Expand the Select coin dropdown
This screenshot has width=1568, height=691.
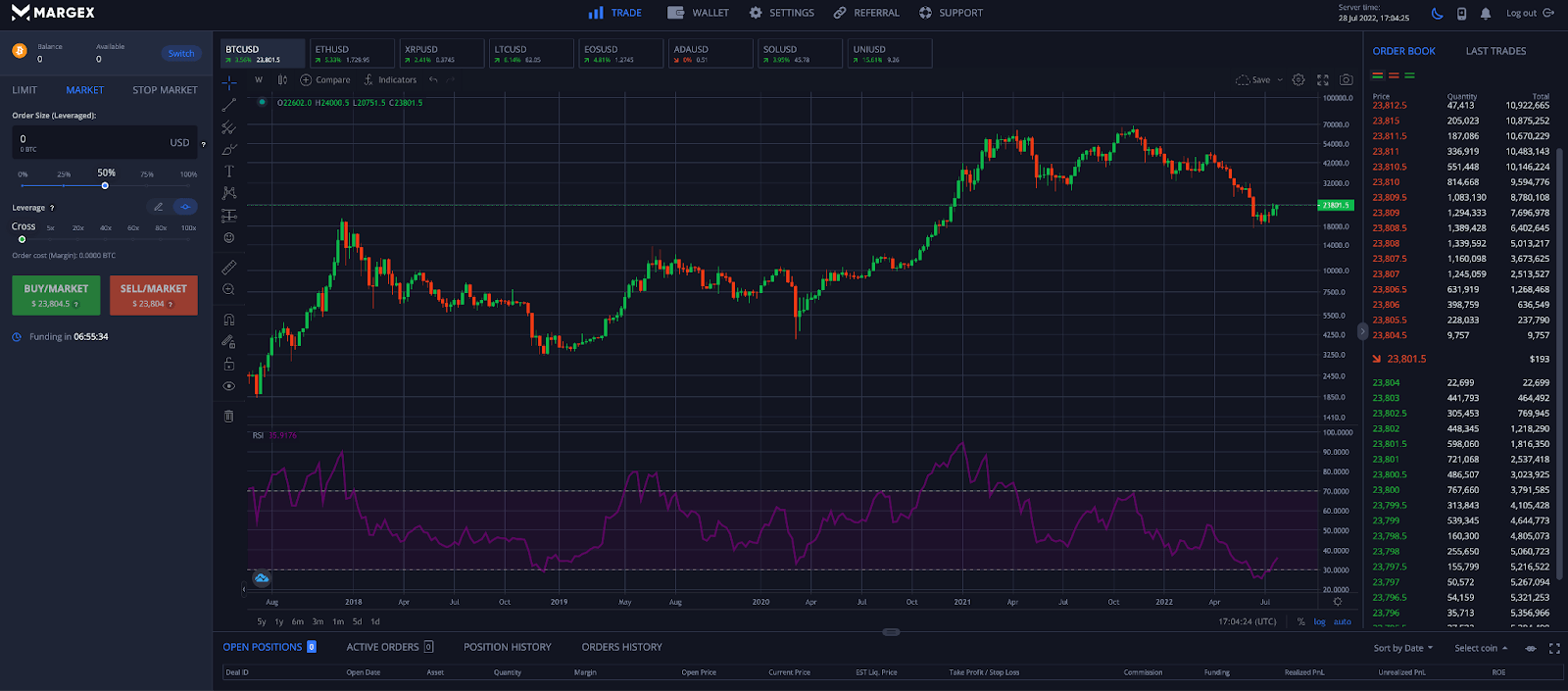point(1480,648)
